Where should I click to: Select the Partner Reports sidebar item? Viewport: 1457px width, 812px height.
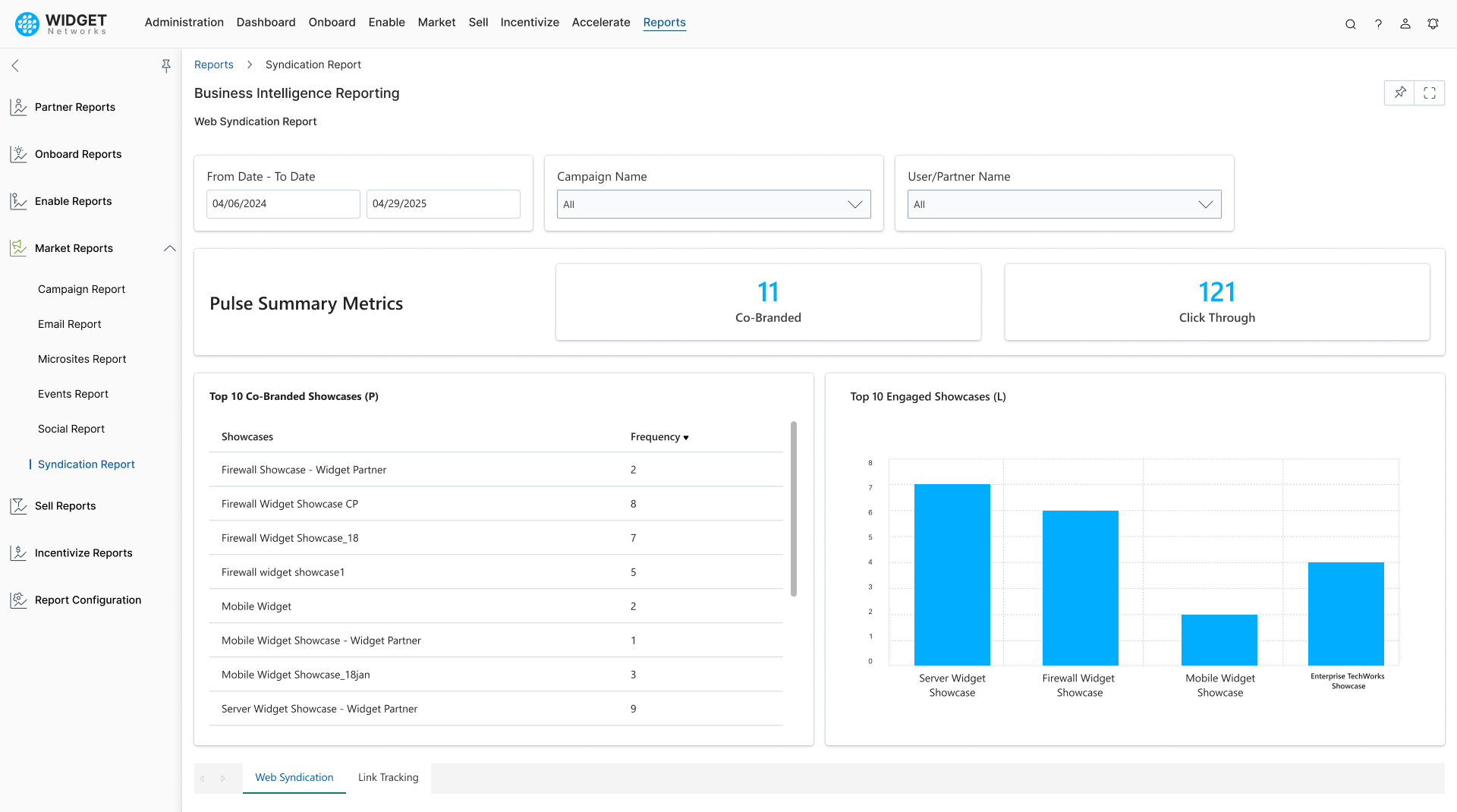point(74,107)
